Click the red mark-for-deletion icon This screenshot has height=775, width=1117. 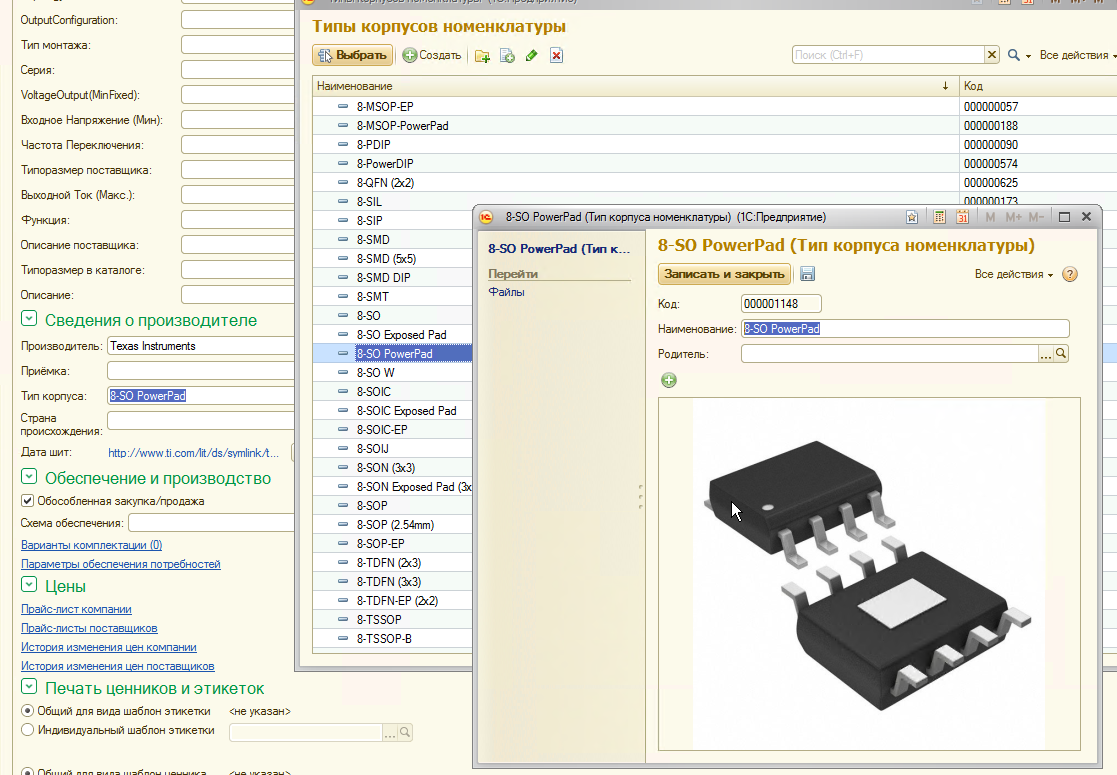pyautogui.click(x=556, y=56)
